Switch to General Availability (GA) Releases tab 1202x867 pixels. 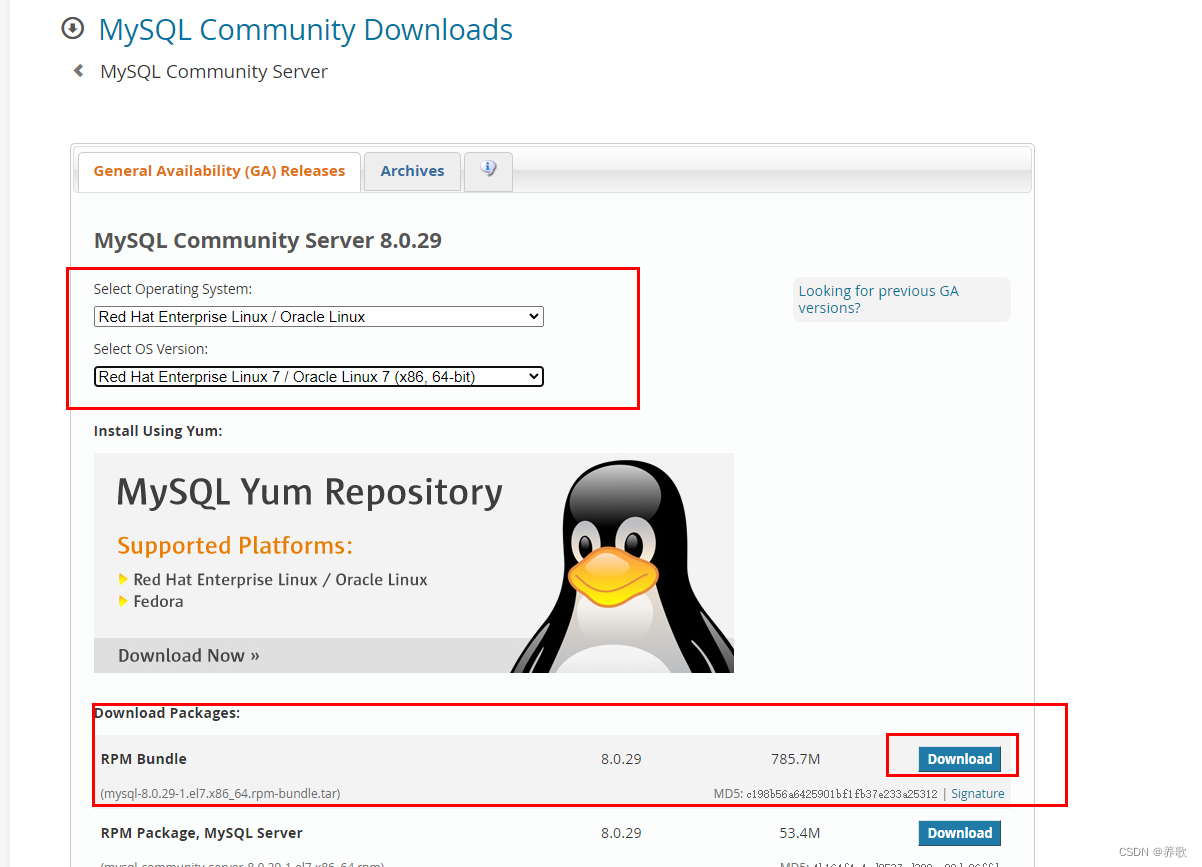click(219, 171)
